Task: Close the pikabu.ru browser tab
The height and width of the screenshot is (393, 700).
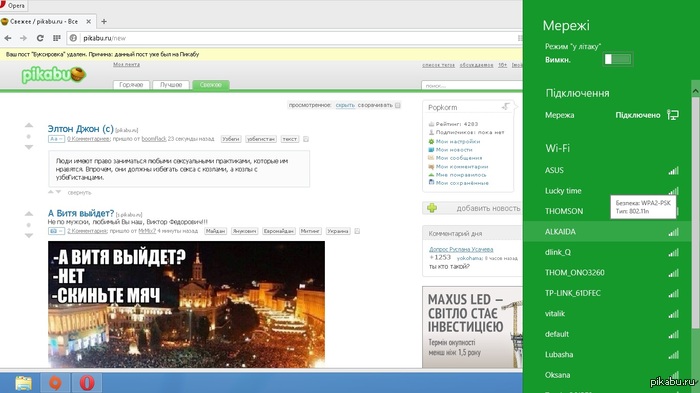Action: tap(88, 21)
